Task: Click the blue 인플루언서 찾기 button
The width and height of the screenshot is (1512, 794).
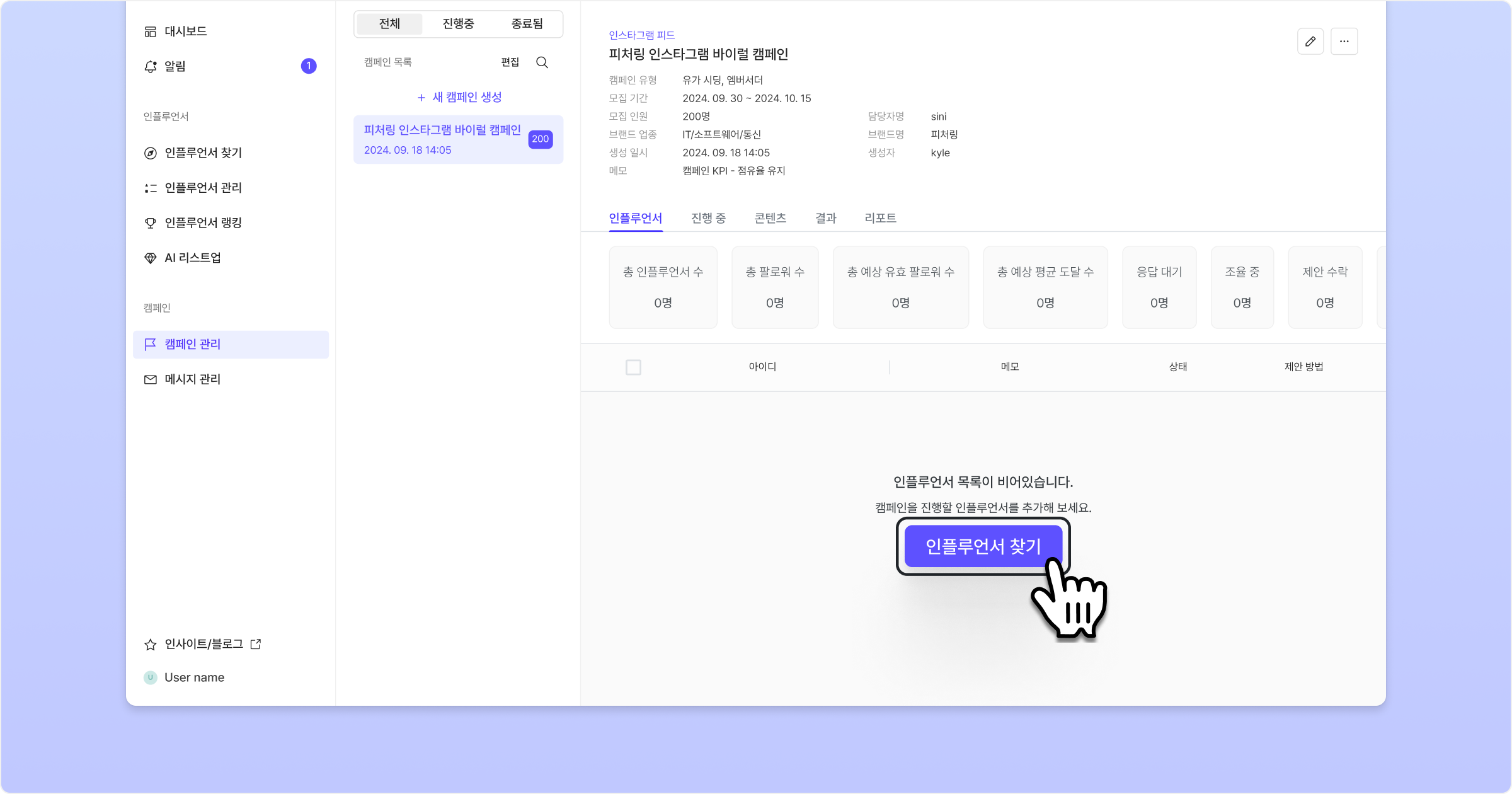Action: (983, 546)
